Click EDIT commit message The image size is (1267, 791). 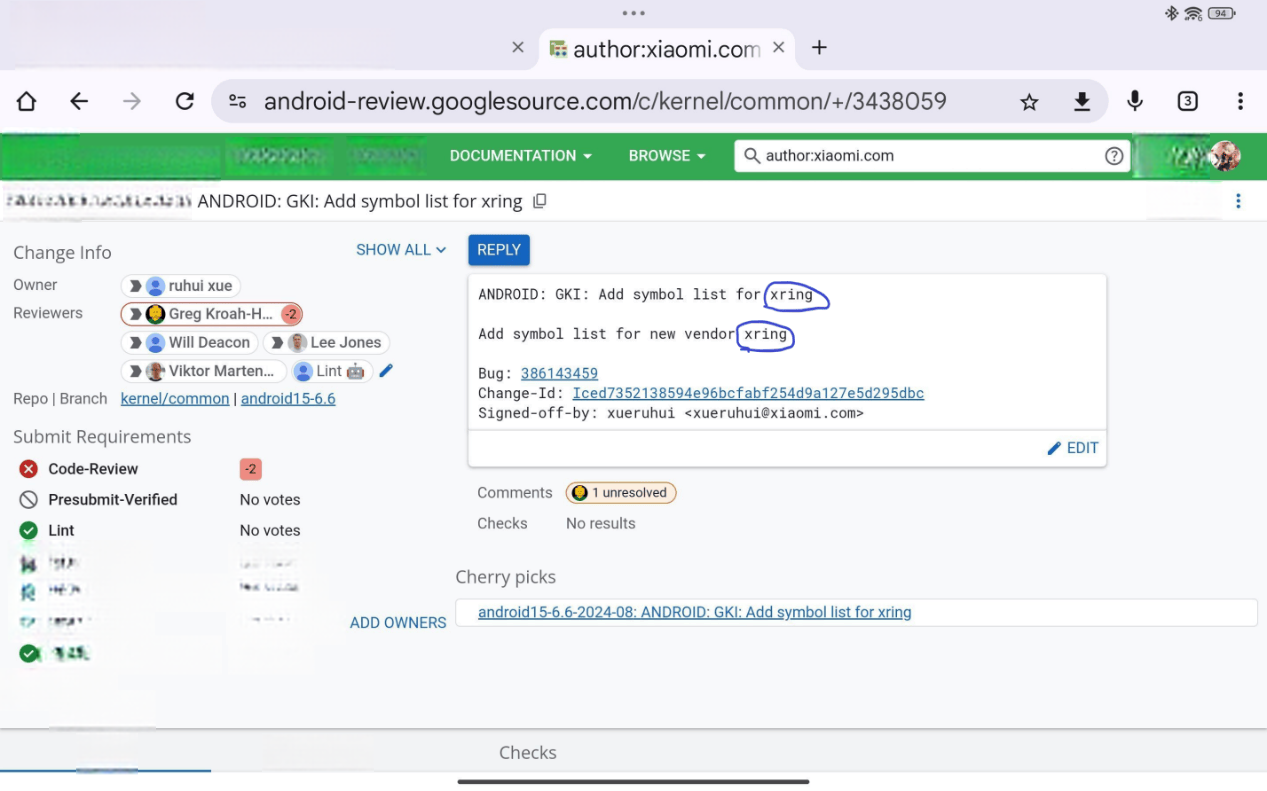tap(1072, 448)
